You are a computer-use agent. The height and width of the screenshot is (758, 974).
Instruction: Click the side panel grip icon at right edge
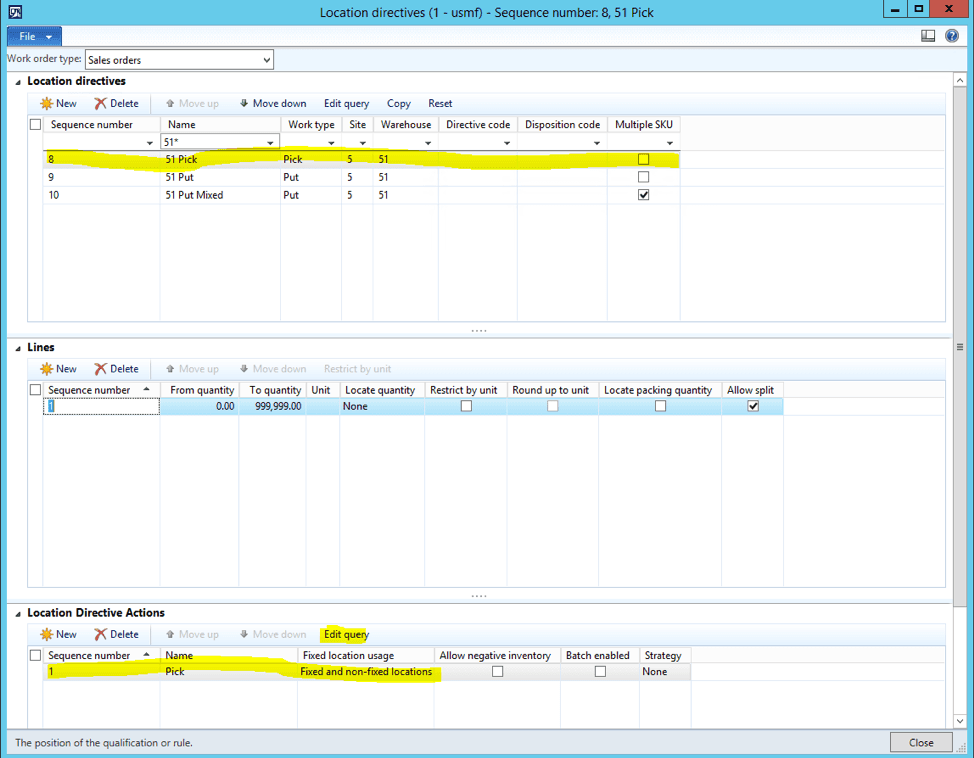960,347
